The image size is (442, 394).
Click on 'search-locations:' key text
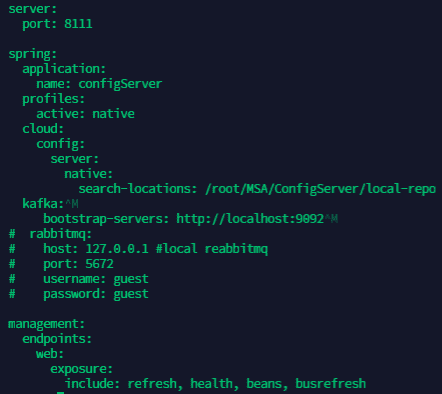[x=138, y=189]
